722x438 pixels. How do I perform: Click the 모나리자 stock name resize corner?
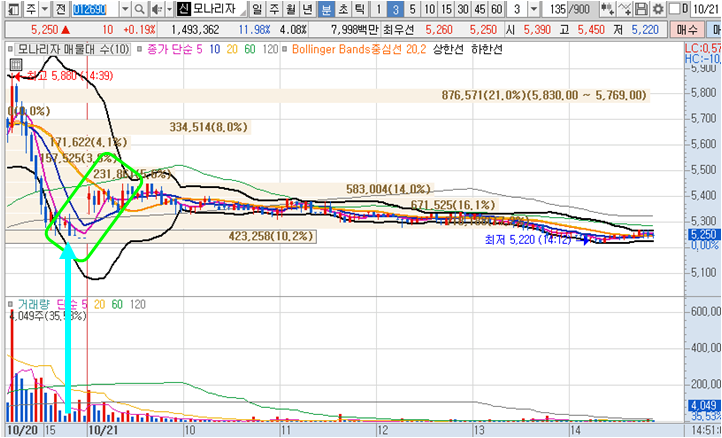pyautogui.click(x=243, y=12)
